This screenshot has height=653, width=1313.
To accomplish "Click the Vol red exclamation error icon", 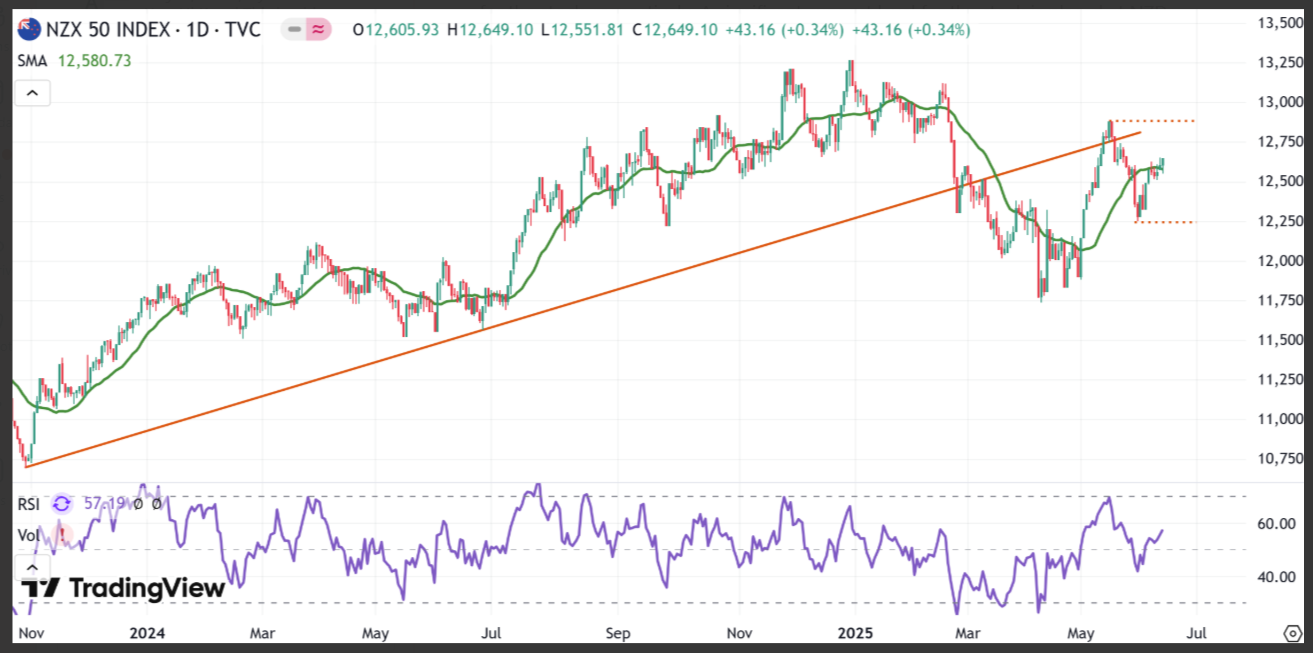I will pos(62,535).
